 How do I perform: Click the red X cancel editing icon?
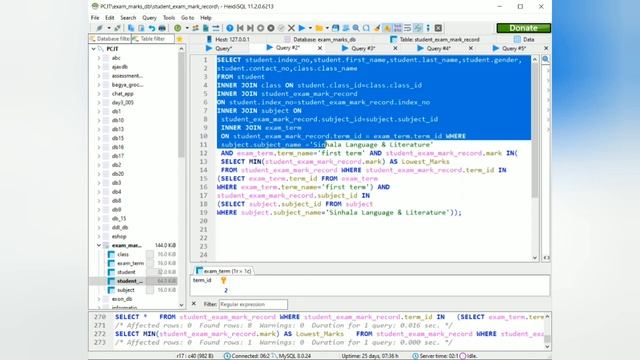pyautogui.click(x=291, y=28)
